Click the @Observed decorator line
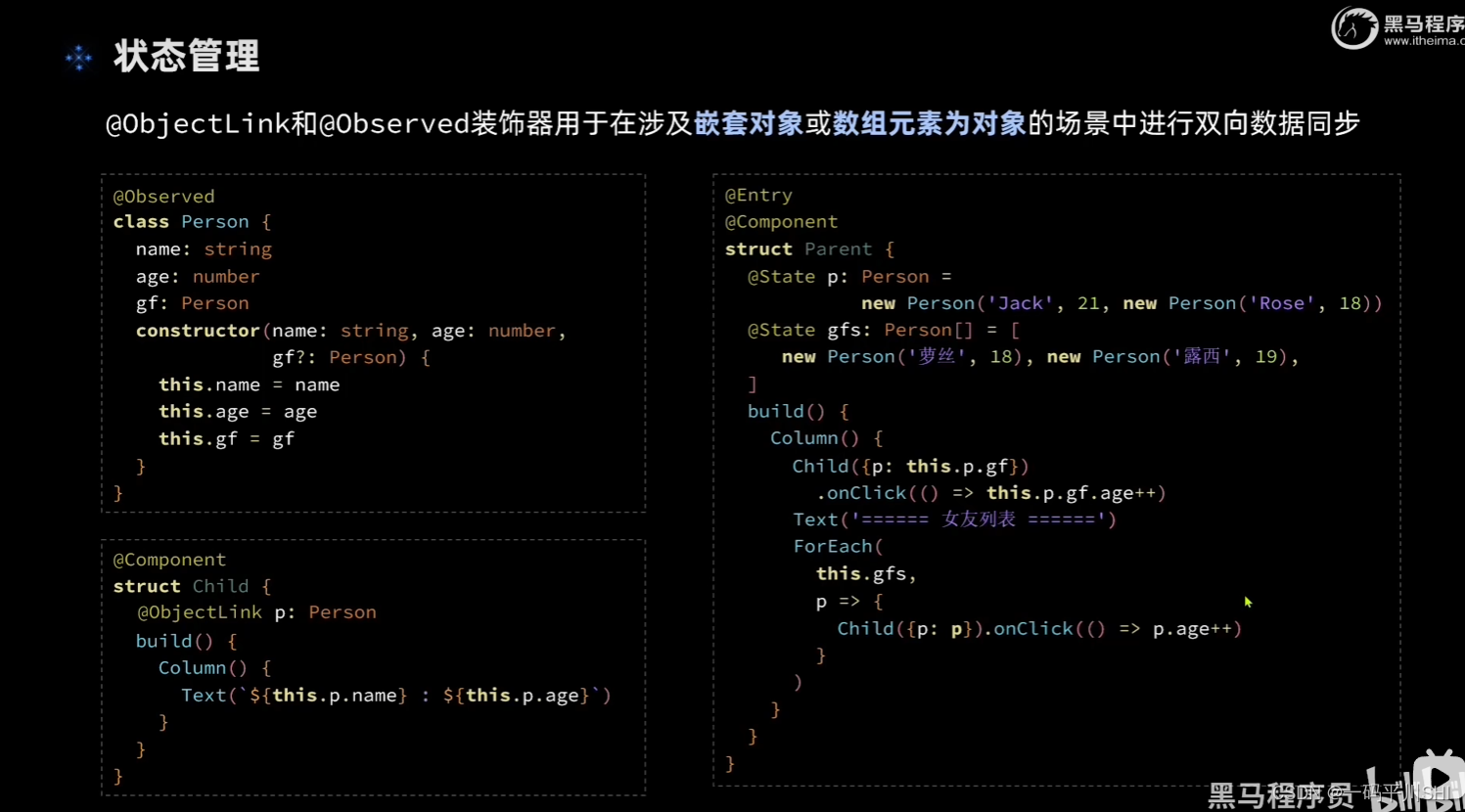Viewport: 1465px width, 812px height. (163, 196)
